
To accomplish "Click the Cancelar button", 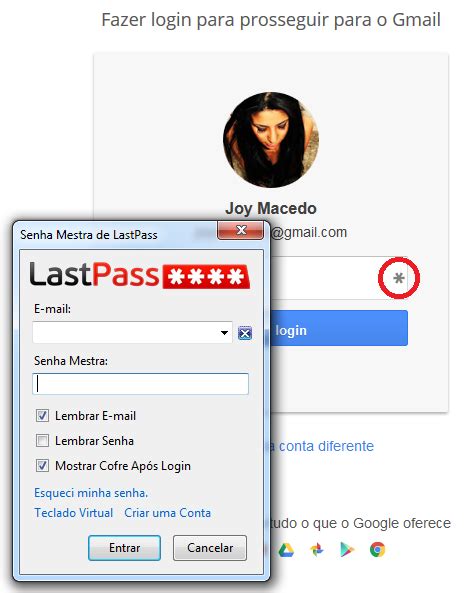I will [x=210, y=548].
